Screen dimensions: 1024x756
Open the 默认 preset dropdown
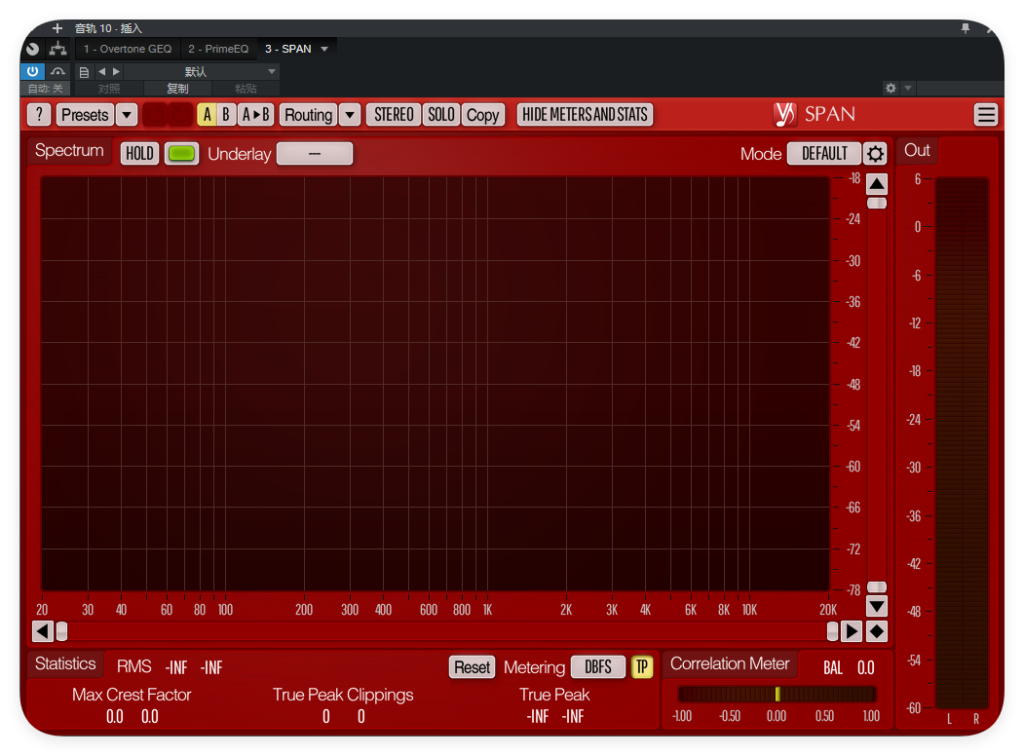click(202, 71)
